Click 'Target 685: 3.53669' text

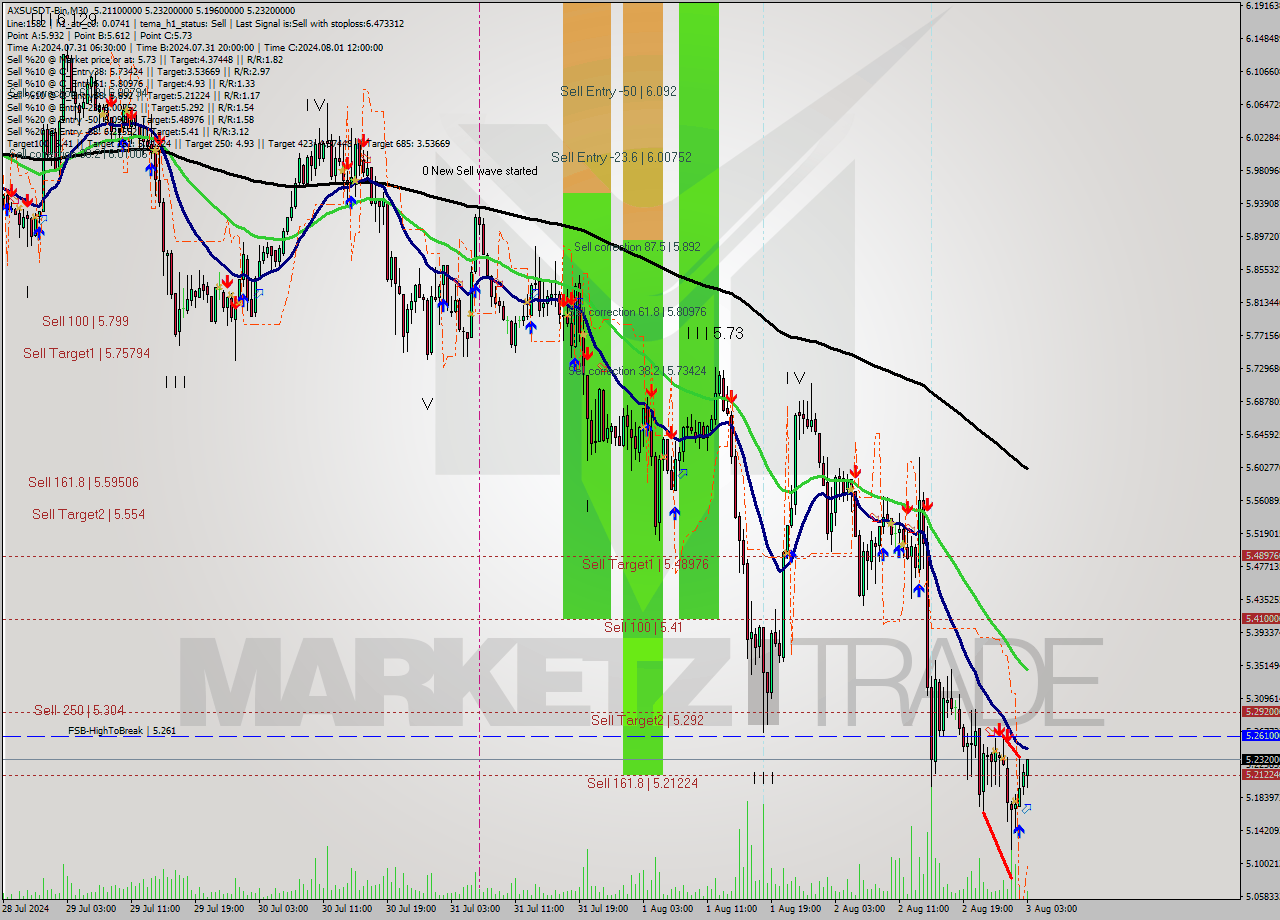click(x=406, y=144)
